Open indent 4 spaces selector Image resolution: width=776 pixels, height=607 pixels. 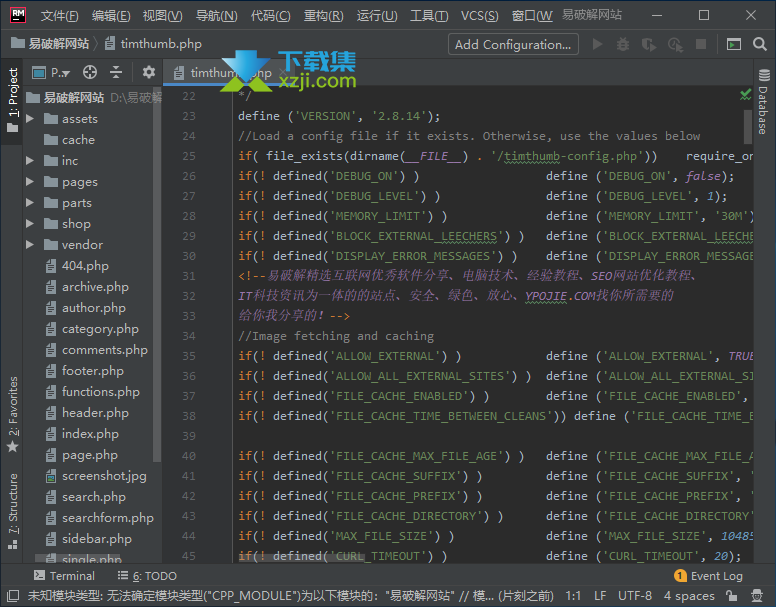(x=689, y=596)
